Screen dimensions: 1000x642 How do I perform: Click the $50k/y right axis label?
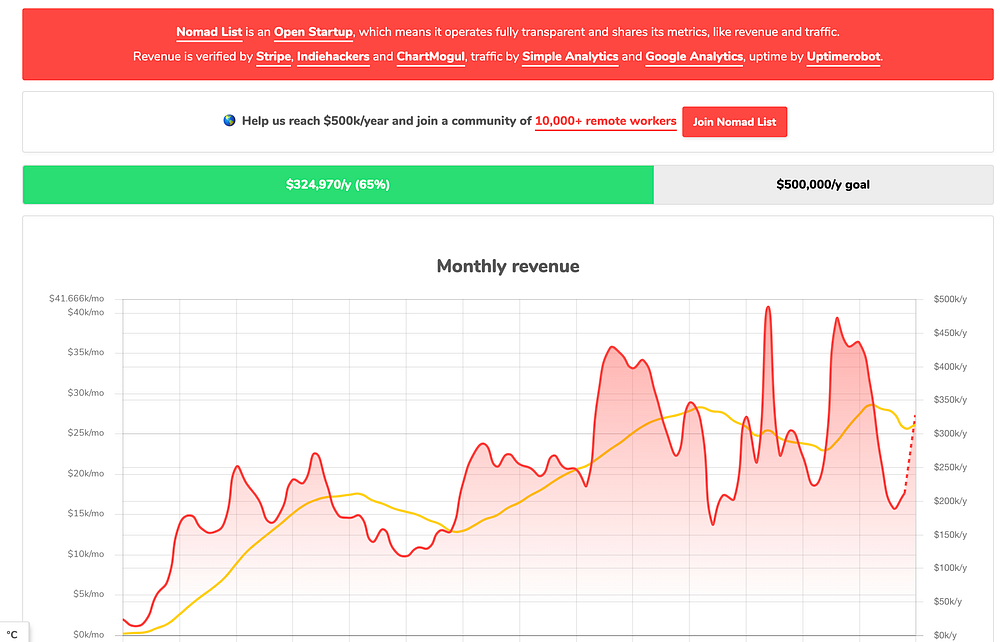(x=948, y=602)
